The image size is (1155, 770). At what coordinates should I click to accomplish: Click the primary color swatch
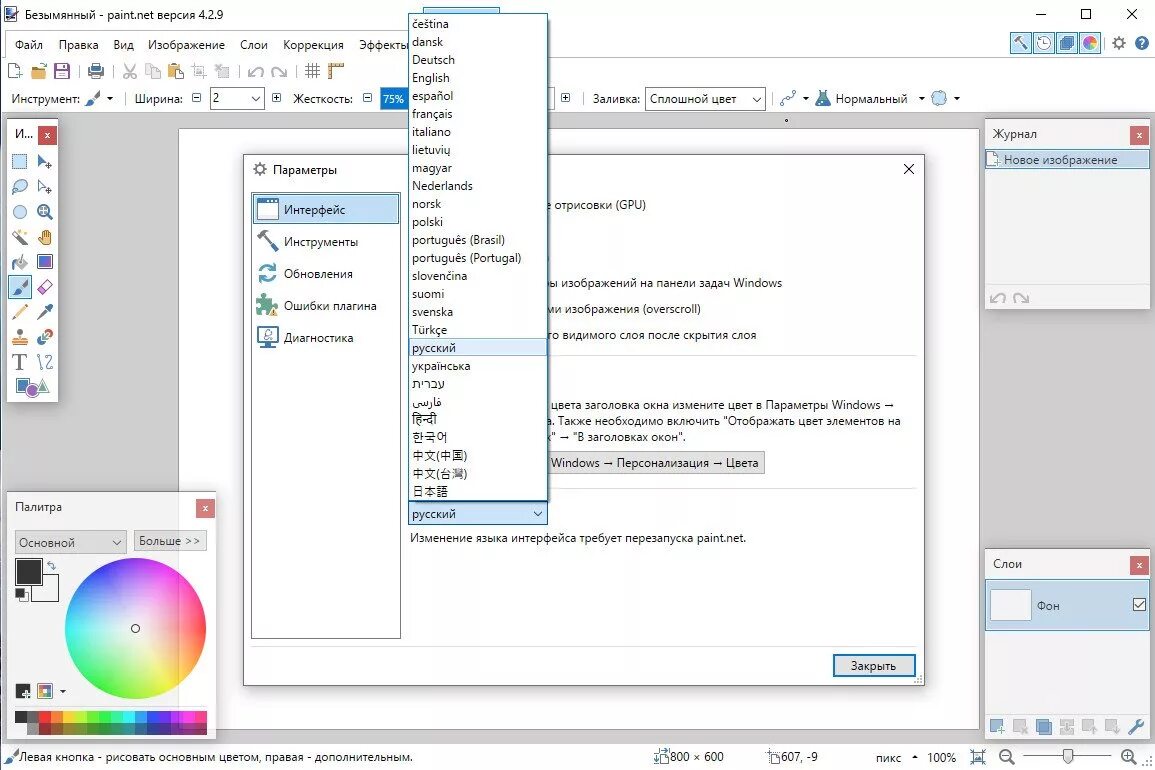coord(29,572)
